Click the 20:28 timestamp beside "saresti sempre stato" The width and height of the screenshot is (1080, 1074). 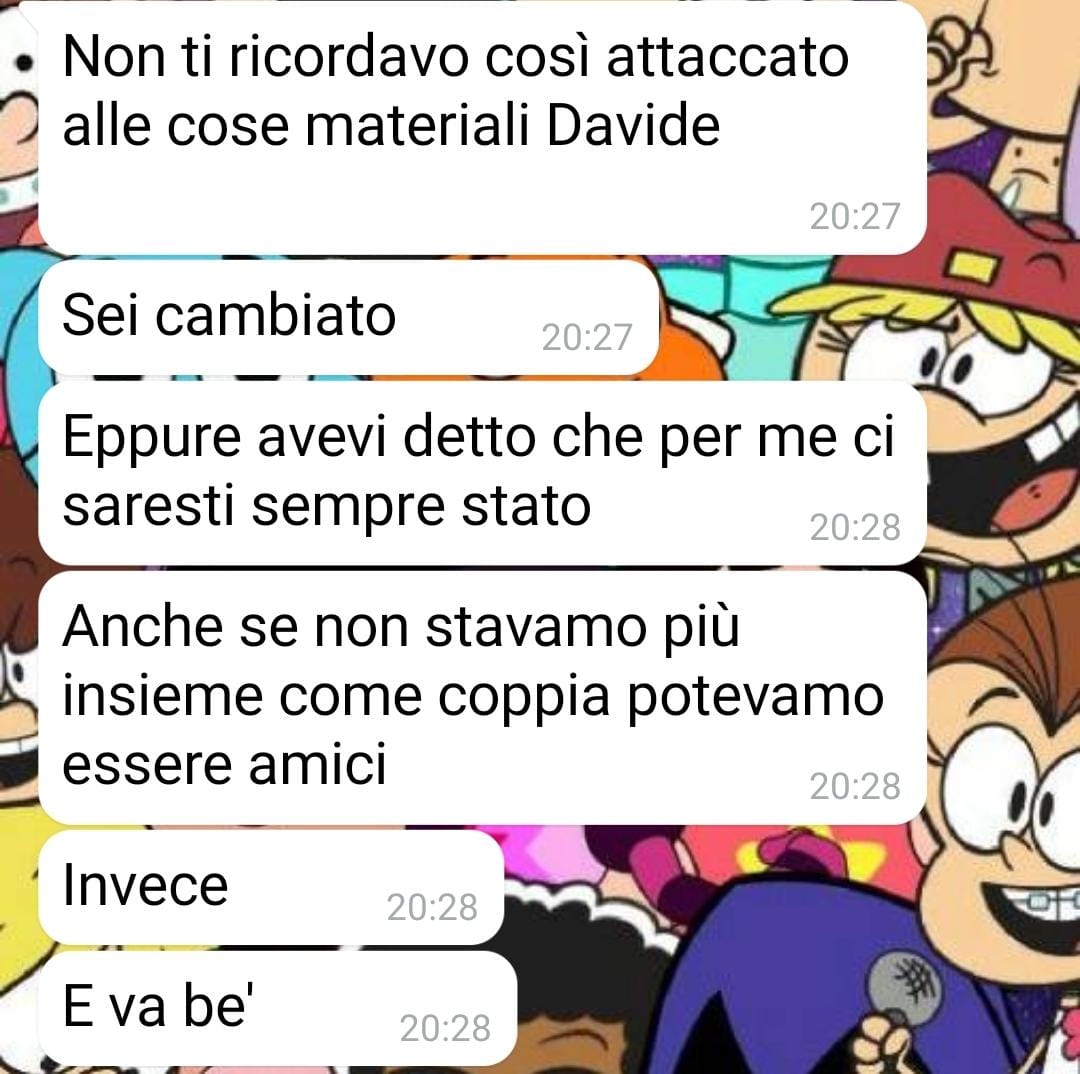click(855, 527)
